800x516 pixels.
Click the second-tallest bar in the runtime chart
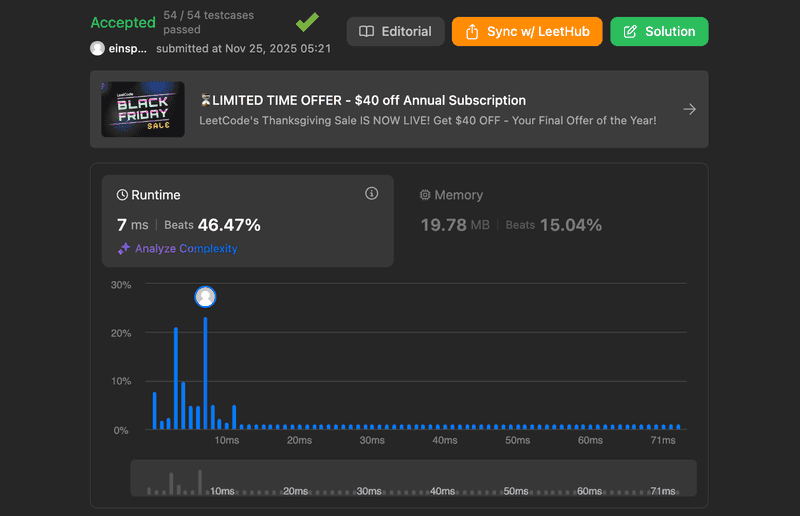175,377
